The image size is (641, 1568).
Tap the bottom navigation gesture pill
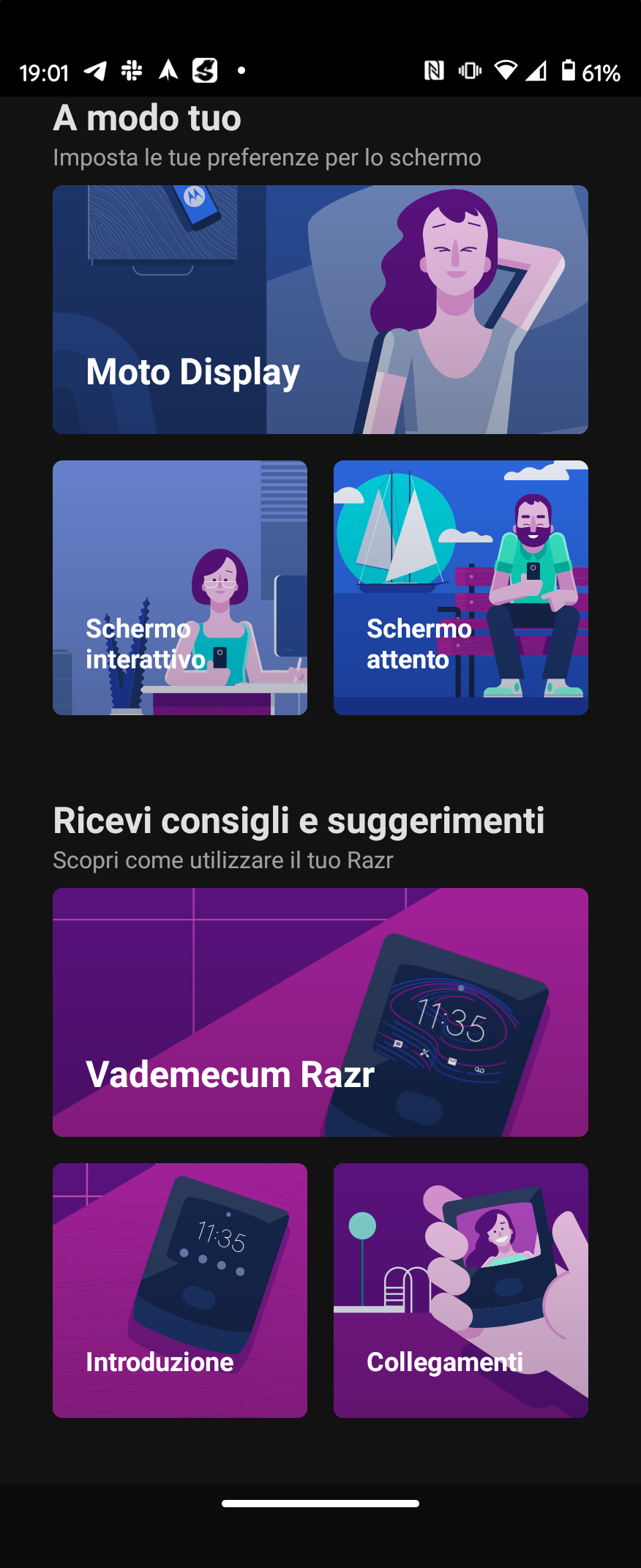320,1504
